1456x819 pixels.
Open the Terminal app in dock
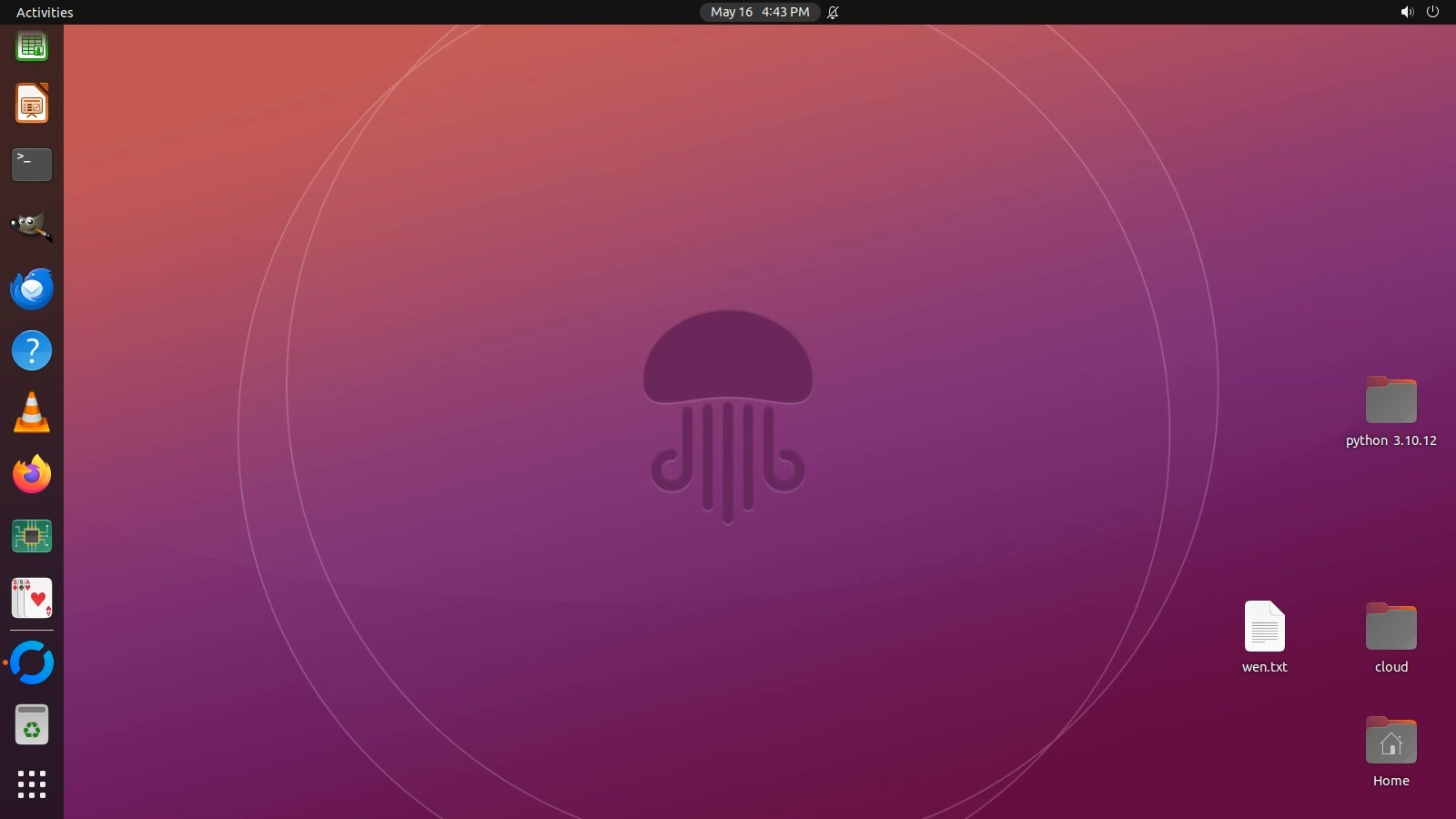point(32,165)
